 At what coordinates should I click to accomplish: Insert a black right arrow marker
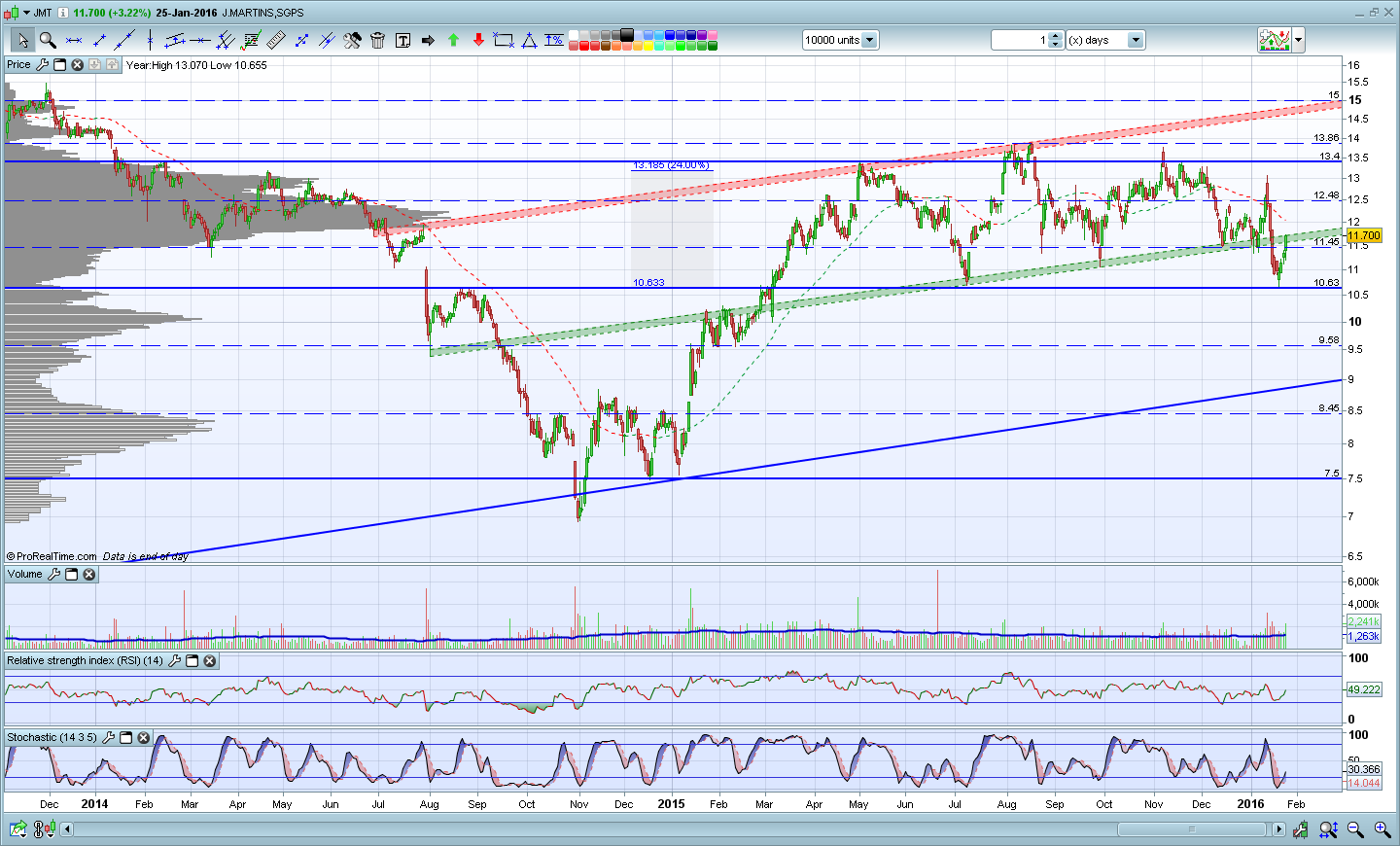click(428, 40)
